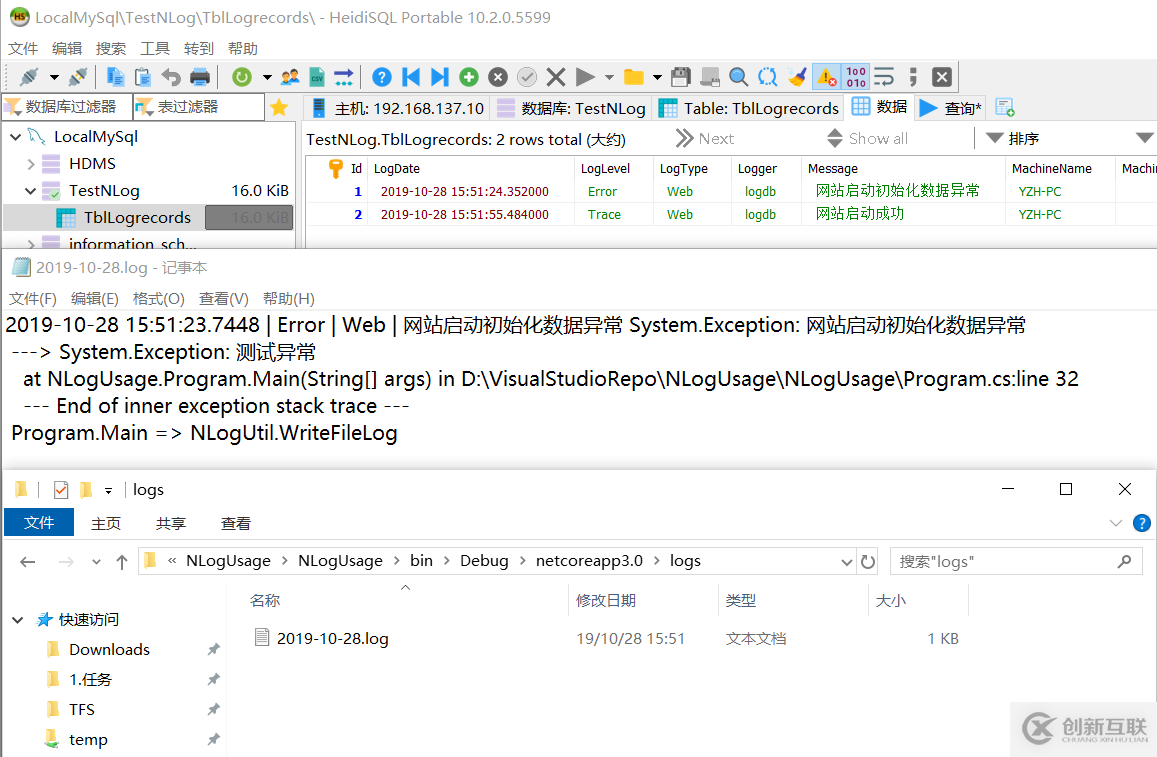
Task: Open the Explorer address bar dropdown arrow
Action: click(x=845, y=561)
